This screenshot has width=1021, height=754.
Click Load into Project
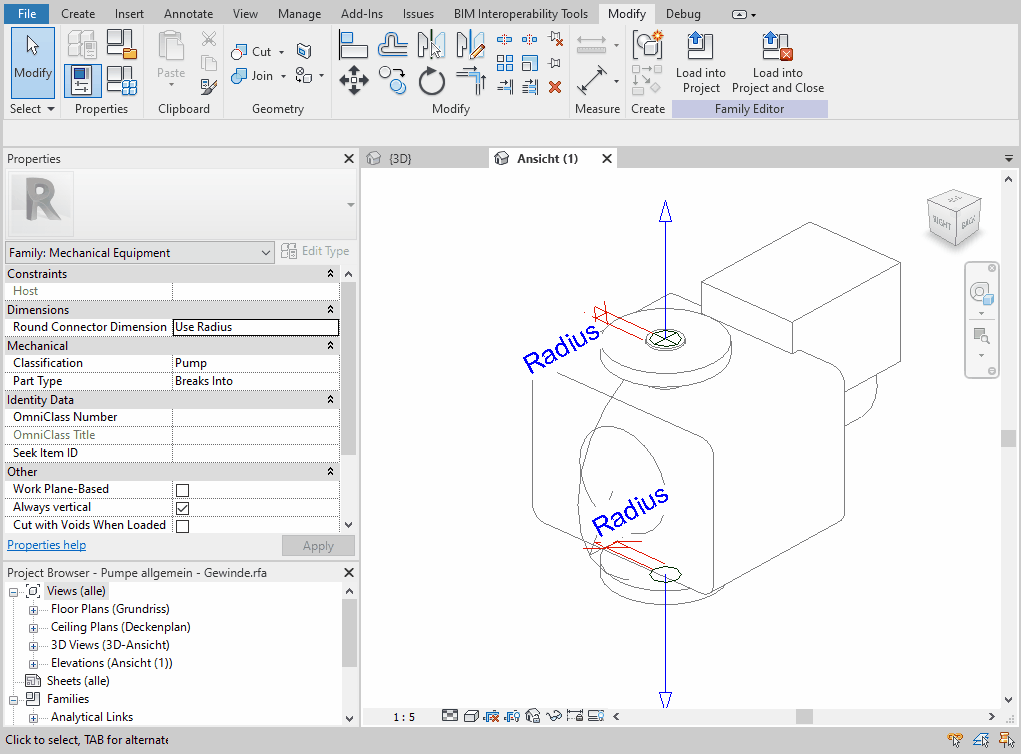(701, 63)
